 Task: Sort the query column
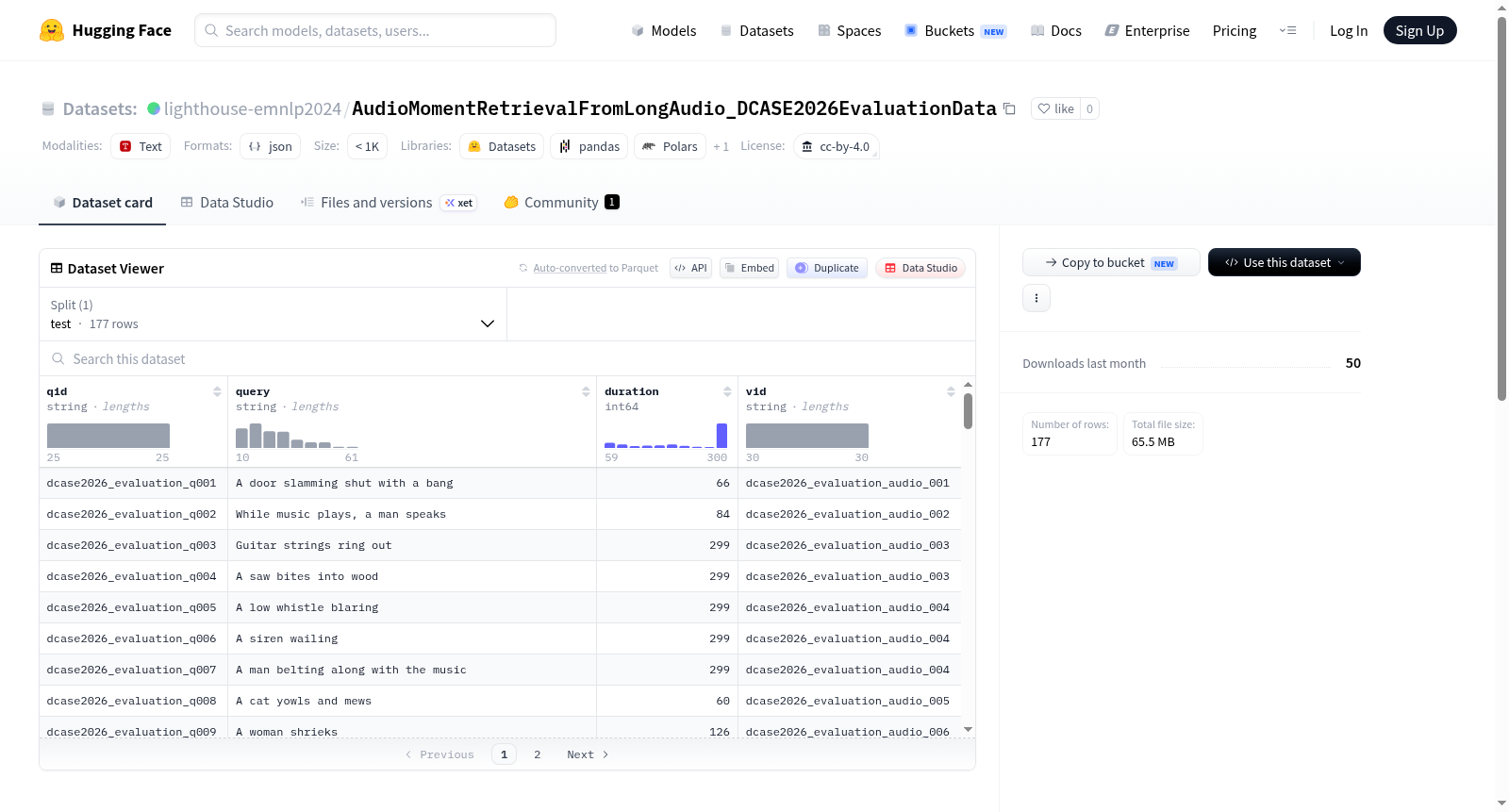(586, 391)
